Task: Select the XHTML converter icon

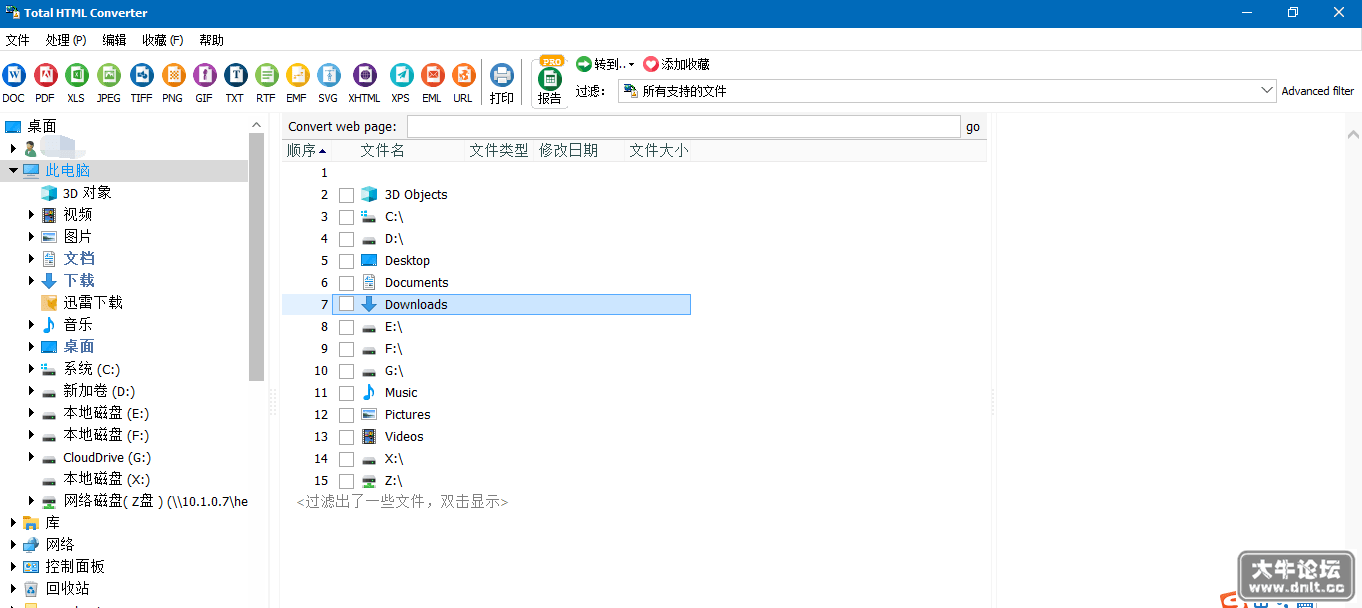Action: tap(364, 75)
